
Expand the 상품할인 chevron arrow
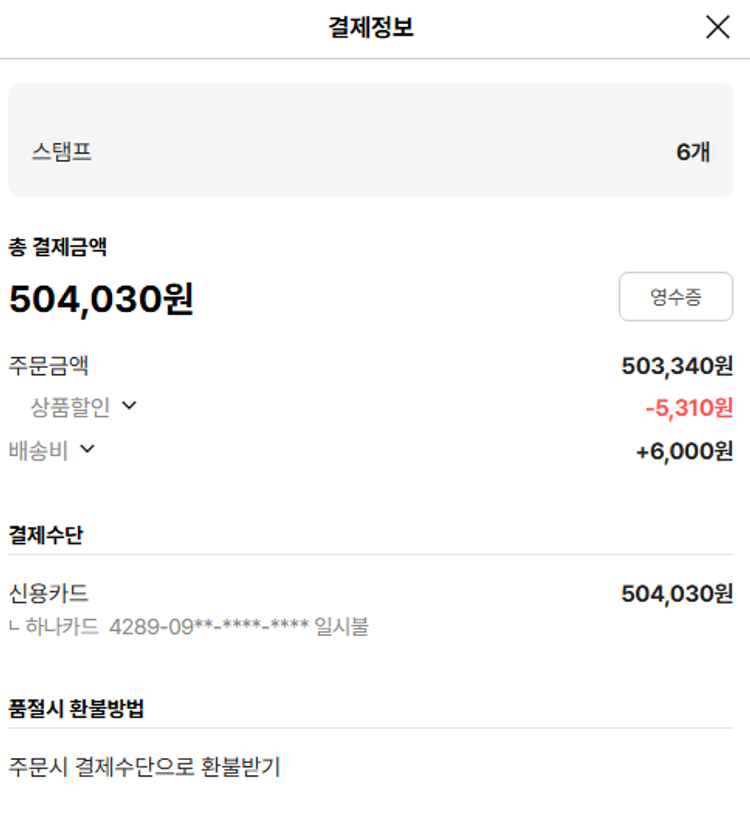click(x=129, y=406)
